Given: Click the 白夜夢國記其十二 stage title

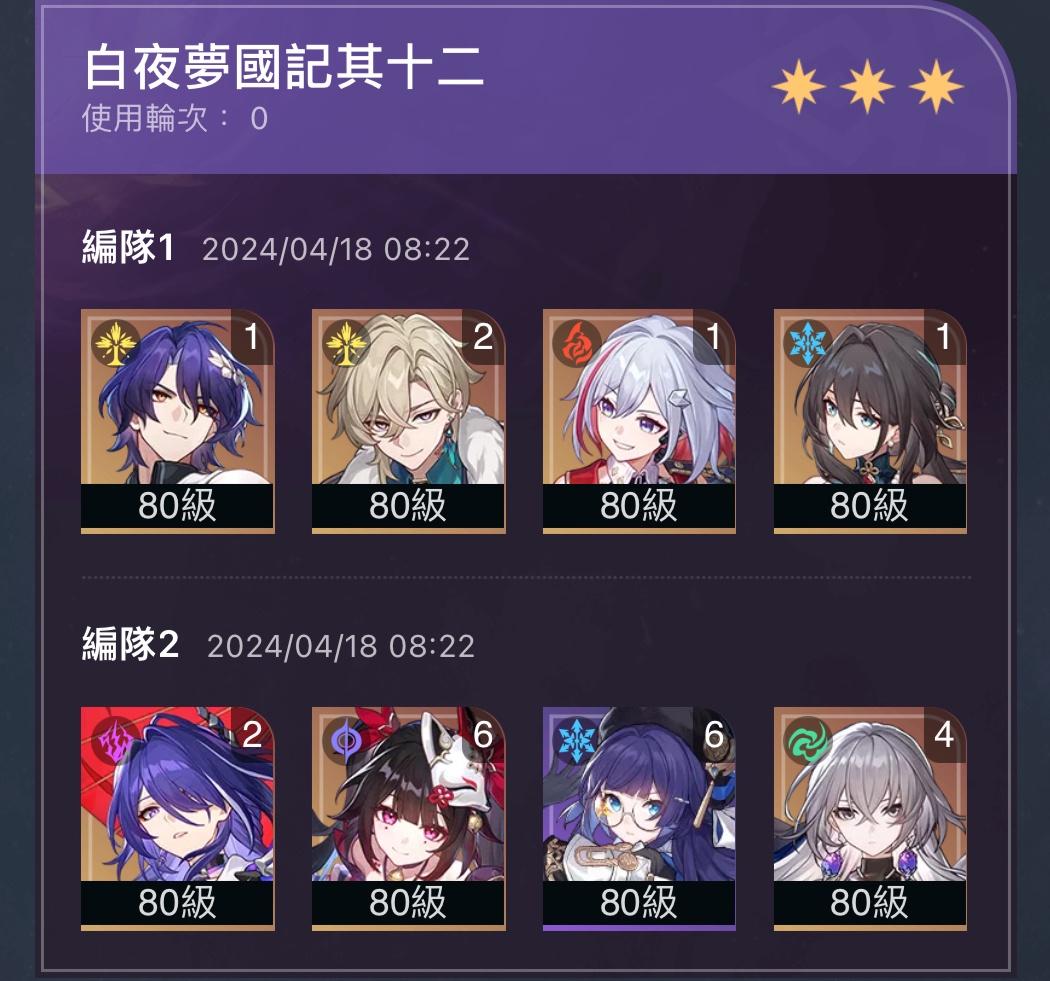Looking at the screenshot, I should [284, 67].
